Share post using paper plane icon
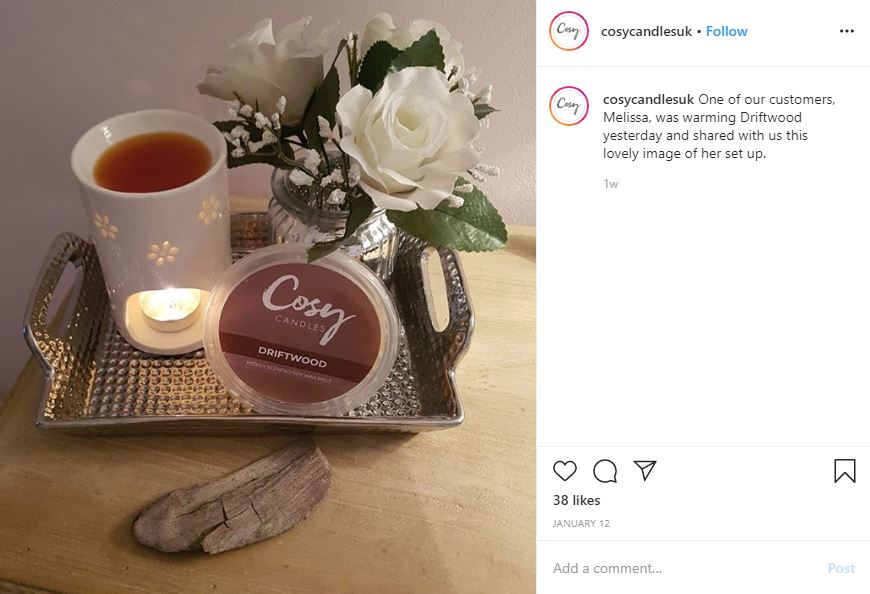The width and height of the screenshot is (870, 594). pyautogui.click(x=645, y=470)
